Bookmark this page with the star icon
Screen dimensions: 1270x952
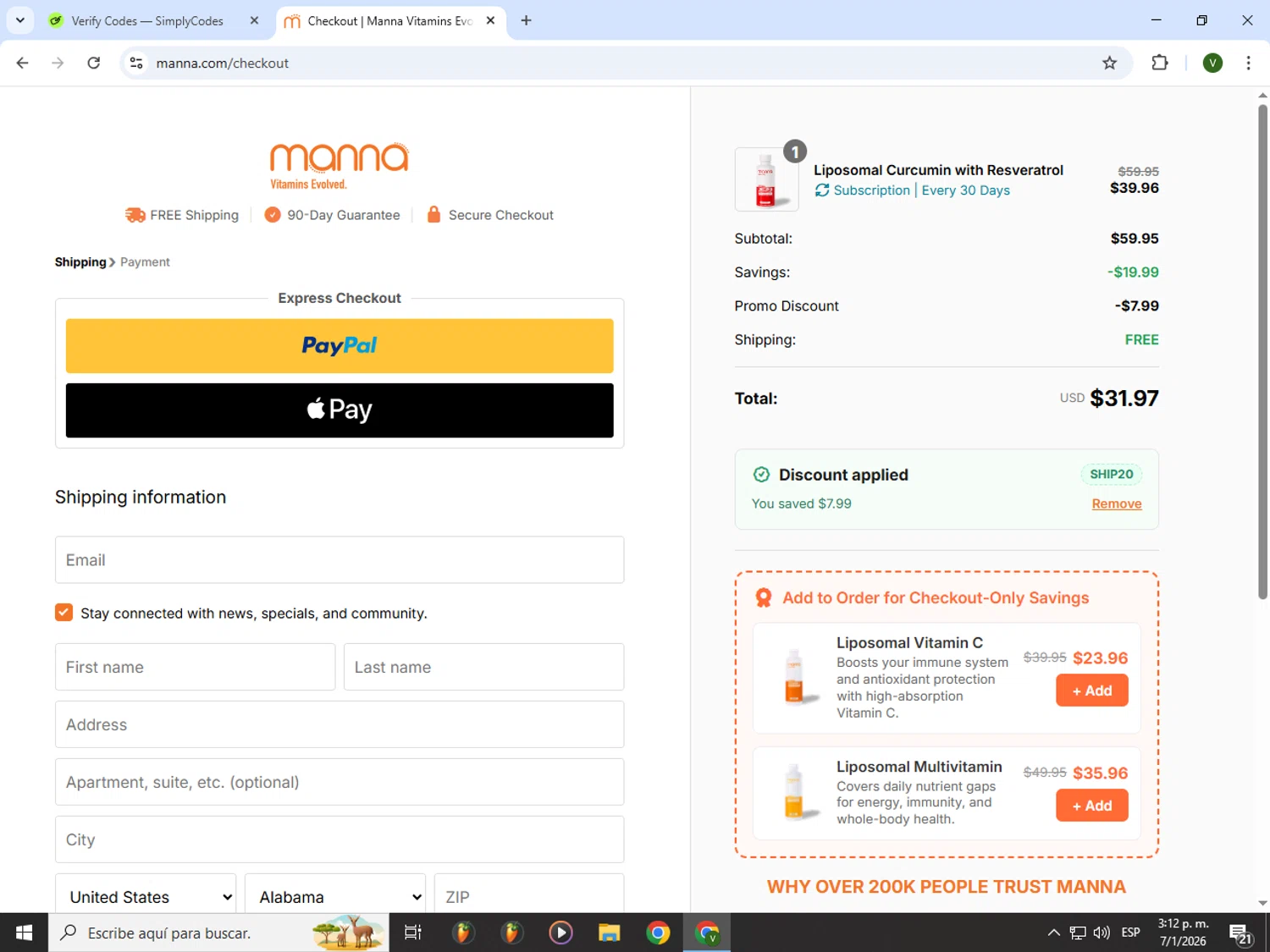[1109, 63]
